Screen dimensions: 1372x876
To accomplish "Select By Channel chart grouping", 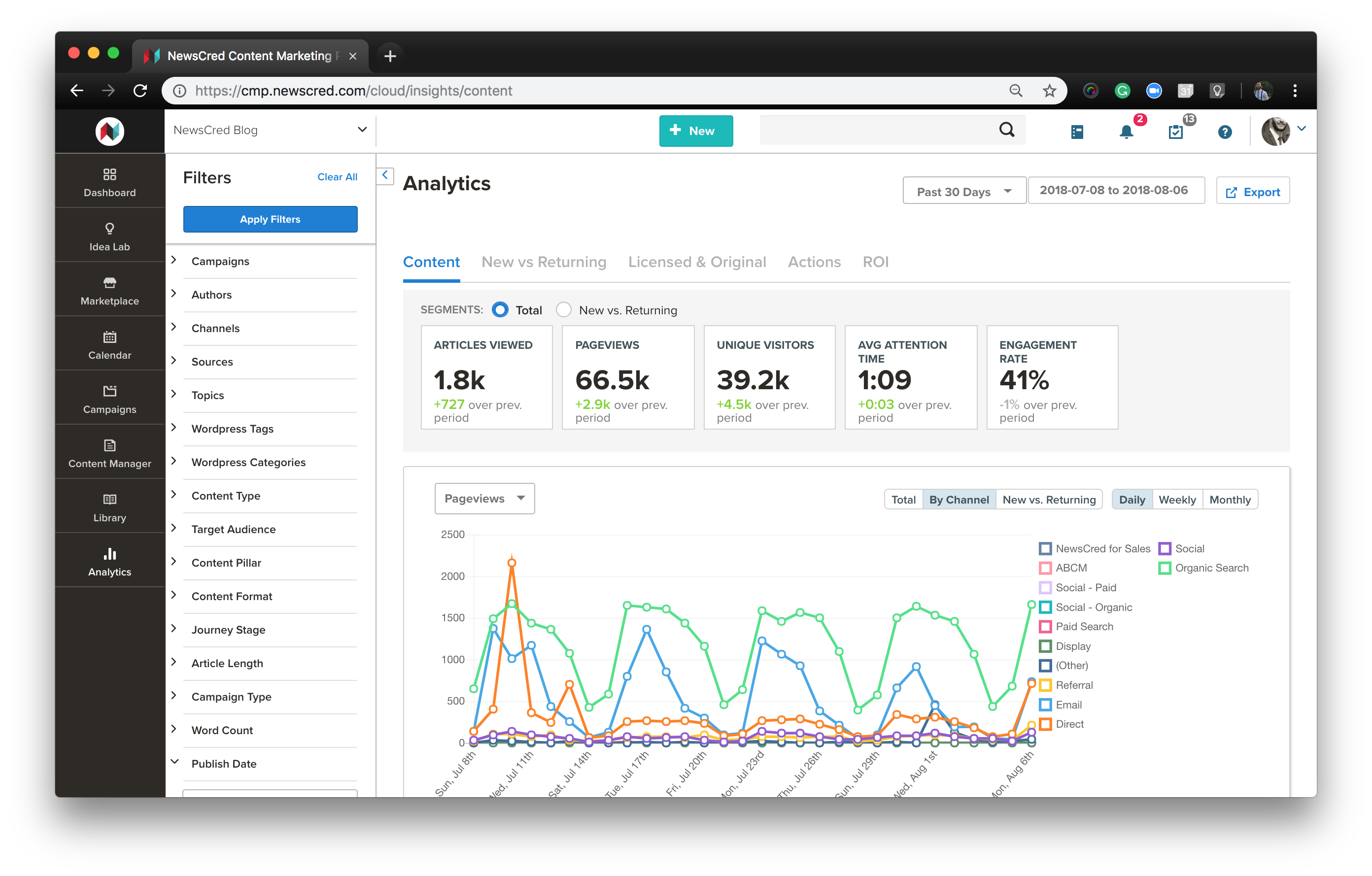I will coord(959,500).
